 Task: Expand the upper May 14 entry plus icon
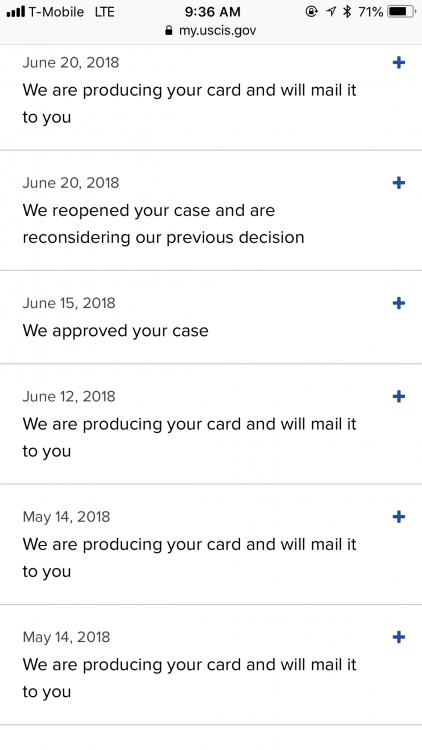tap(399, 517)
